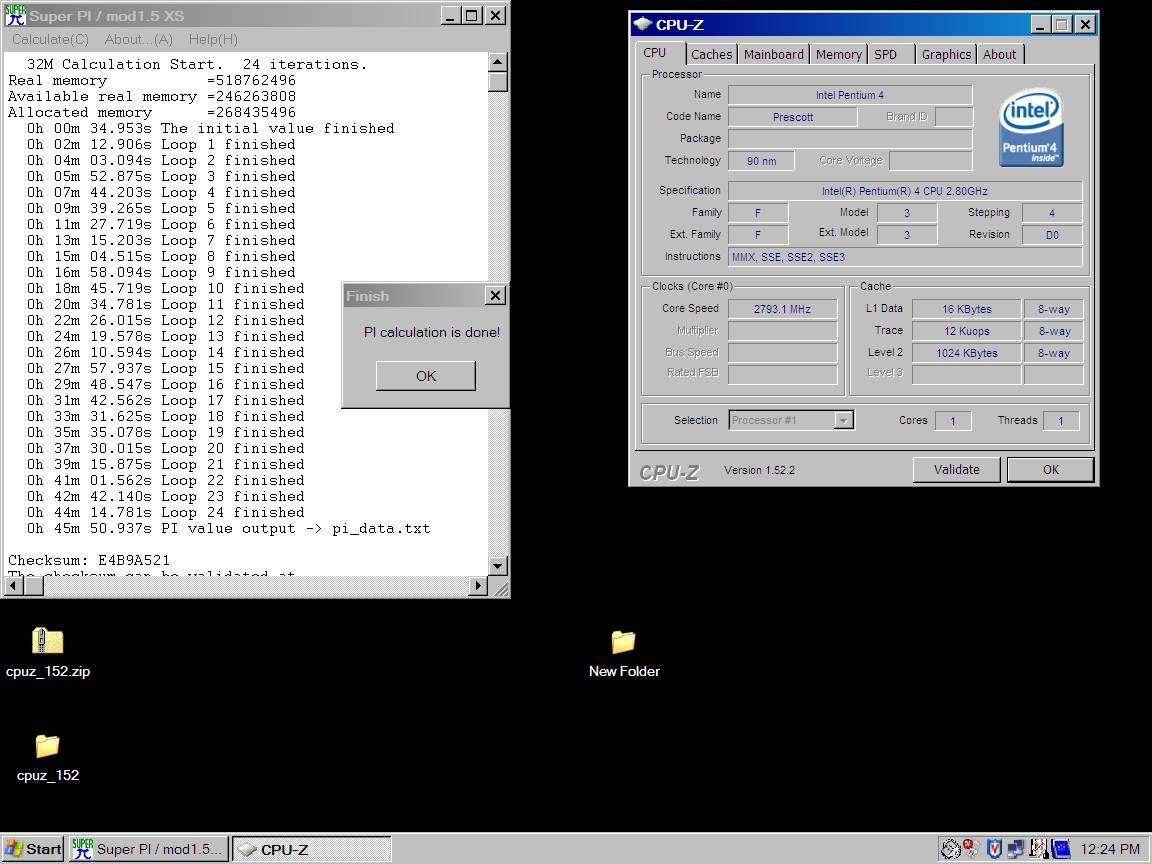Click the "Loop 1 finished" line
This screenshot has width=1152, height=864.
pos(161,144)
